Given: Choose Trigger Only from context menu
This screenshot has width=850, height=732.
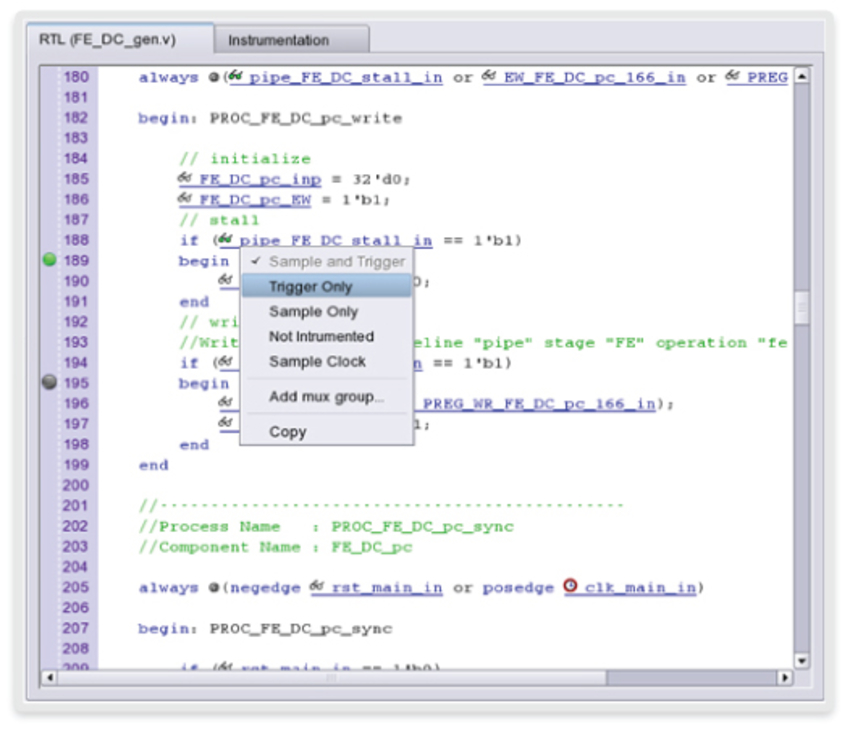Looking at the screenshot, I should pos(311,287).
